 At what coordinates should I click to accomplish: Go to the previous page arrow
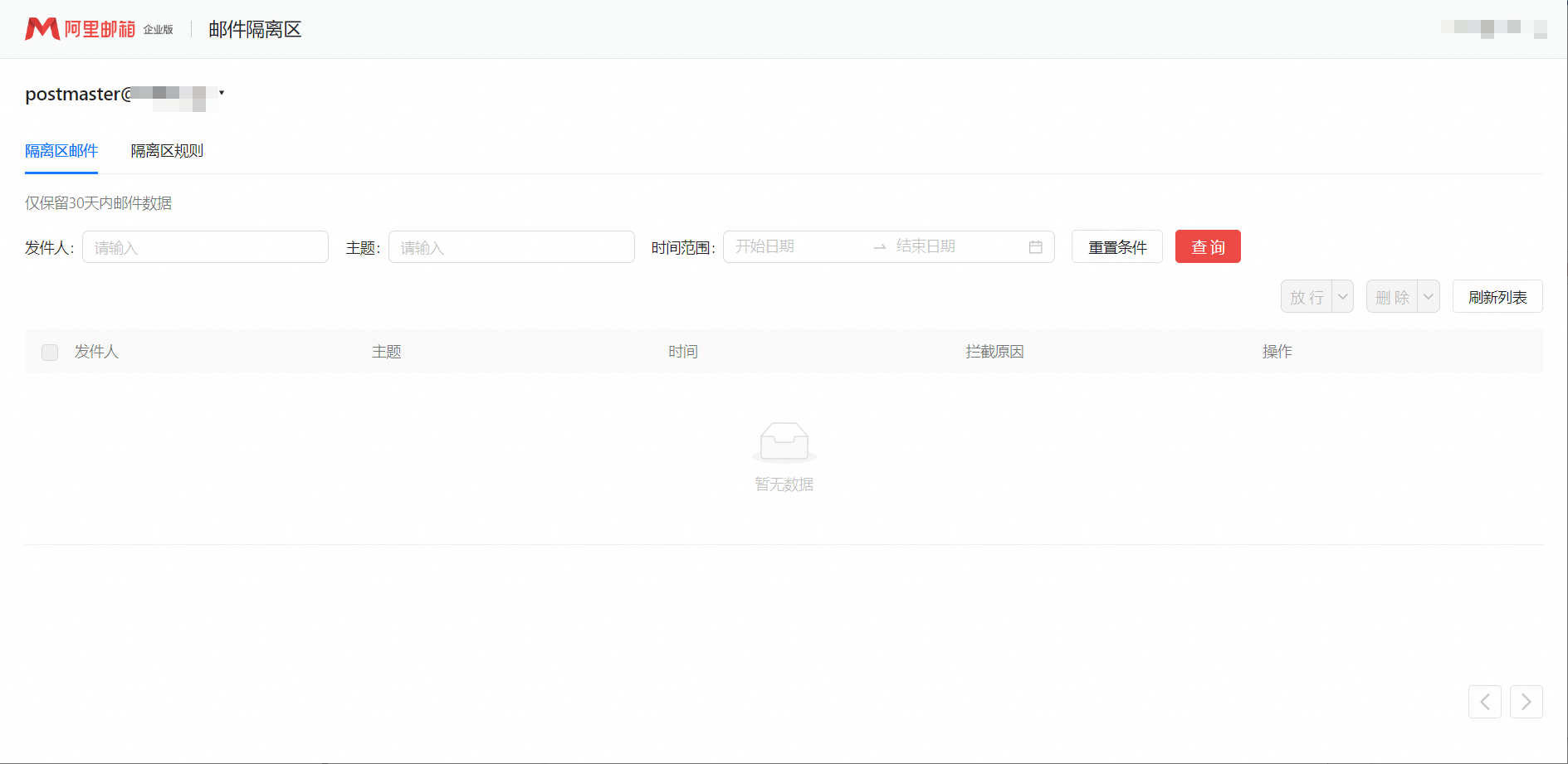(1484, 702)
